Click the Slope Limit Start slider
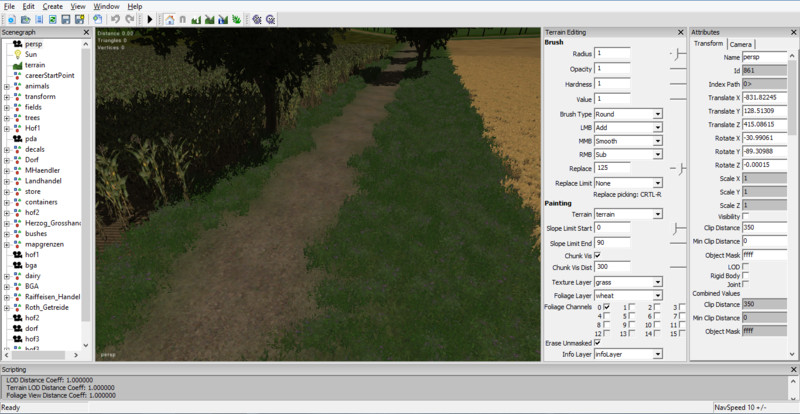Image resolution: width=800 pixels, height=414 pixels. [678, 229]
